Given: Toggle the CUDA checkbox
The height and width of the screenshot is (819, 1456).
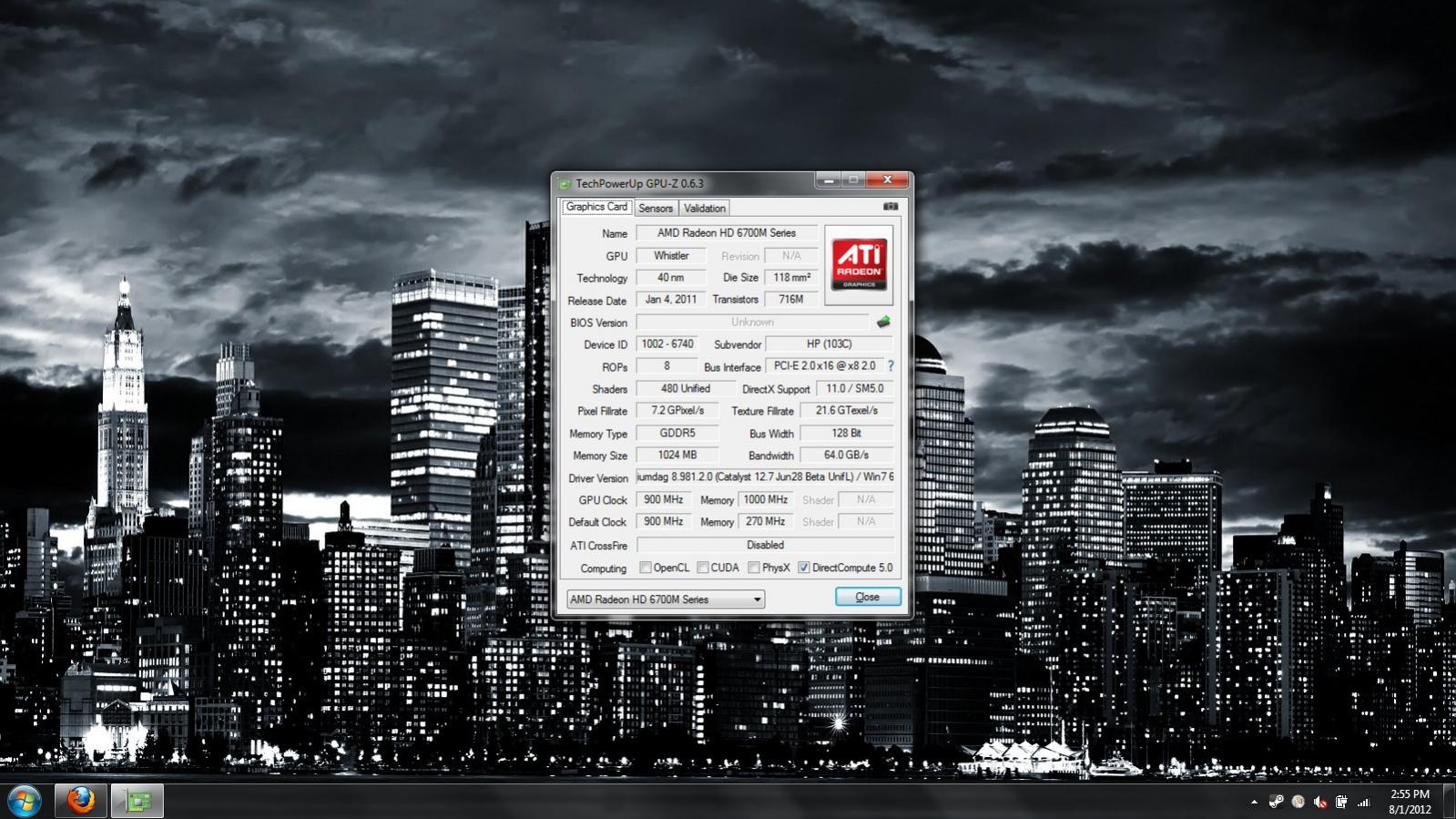Looking at the screenshot, I should click(x=703, y=568).
